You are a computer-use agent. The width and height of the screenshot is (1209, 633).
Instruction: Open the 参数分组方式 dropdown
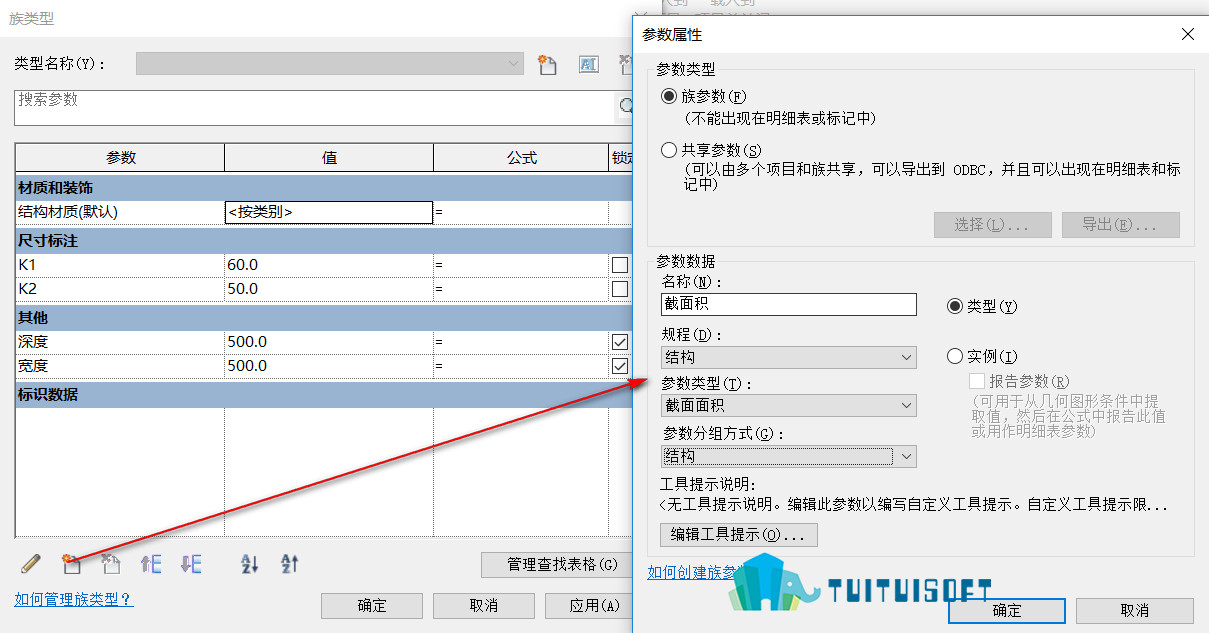point(788,456)
